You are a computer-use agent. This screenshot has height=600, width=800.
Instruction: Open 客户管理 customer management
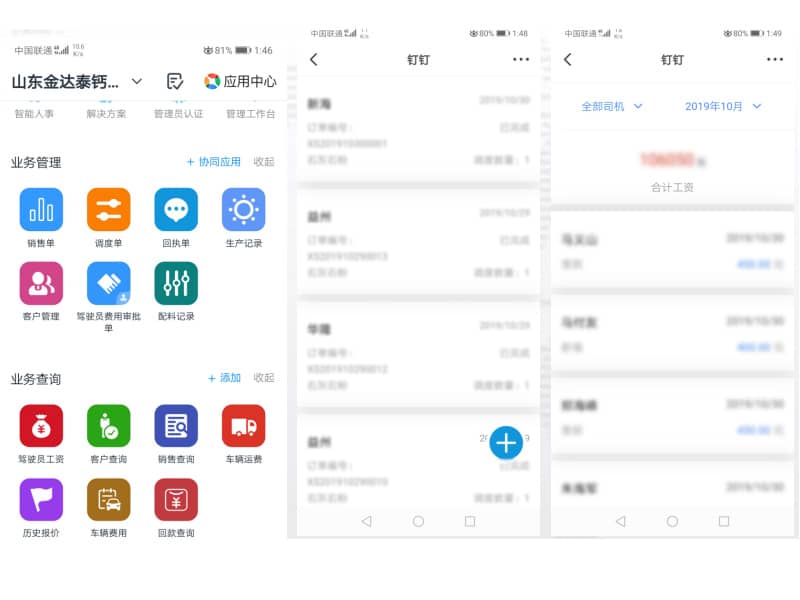tap(40, 285)
